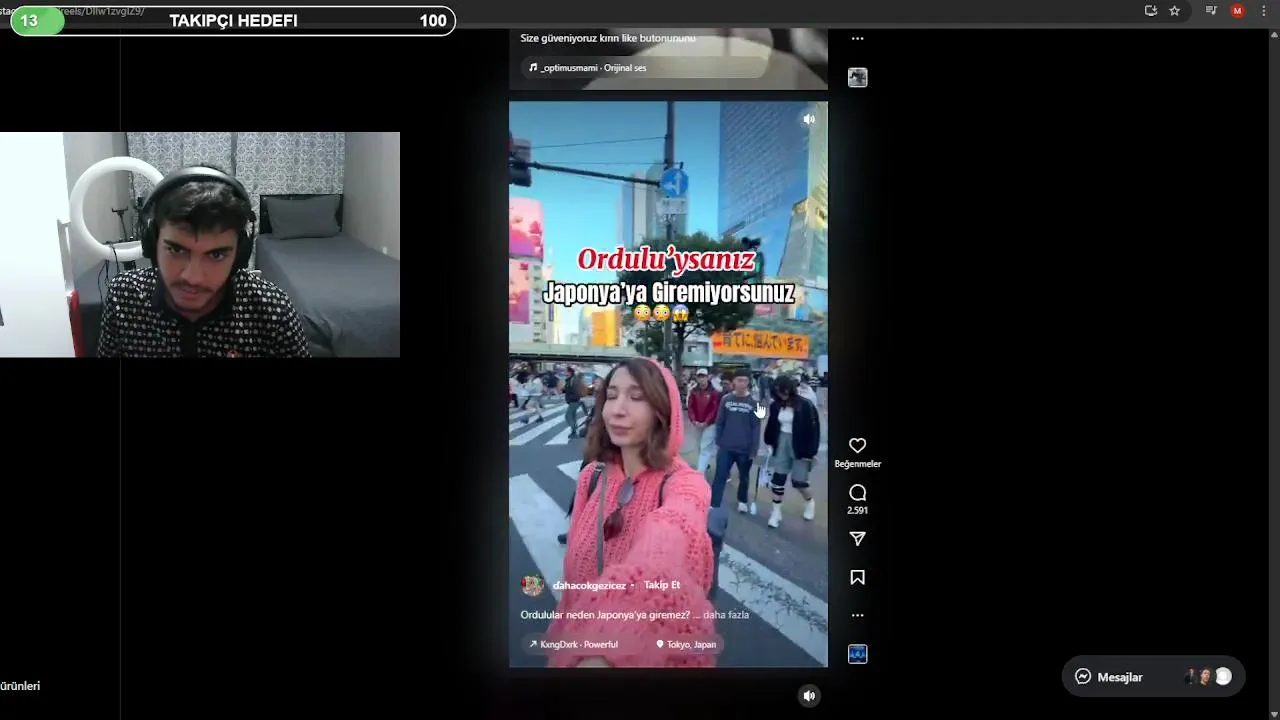Toggle sound on the next reel's speaker button

(809, 696)
